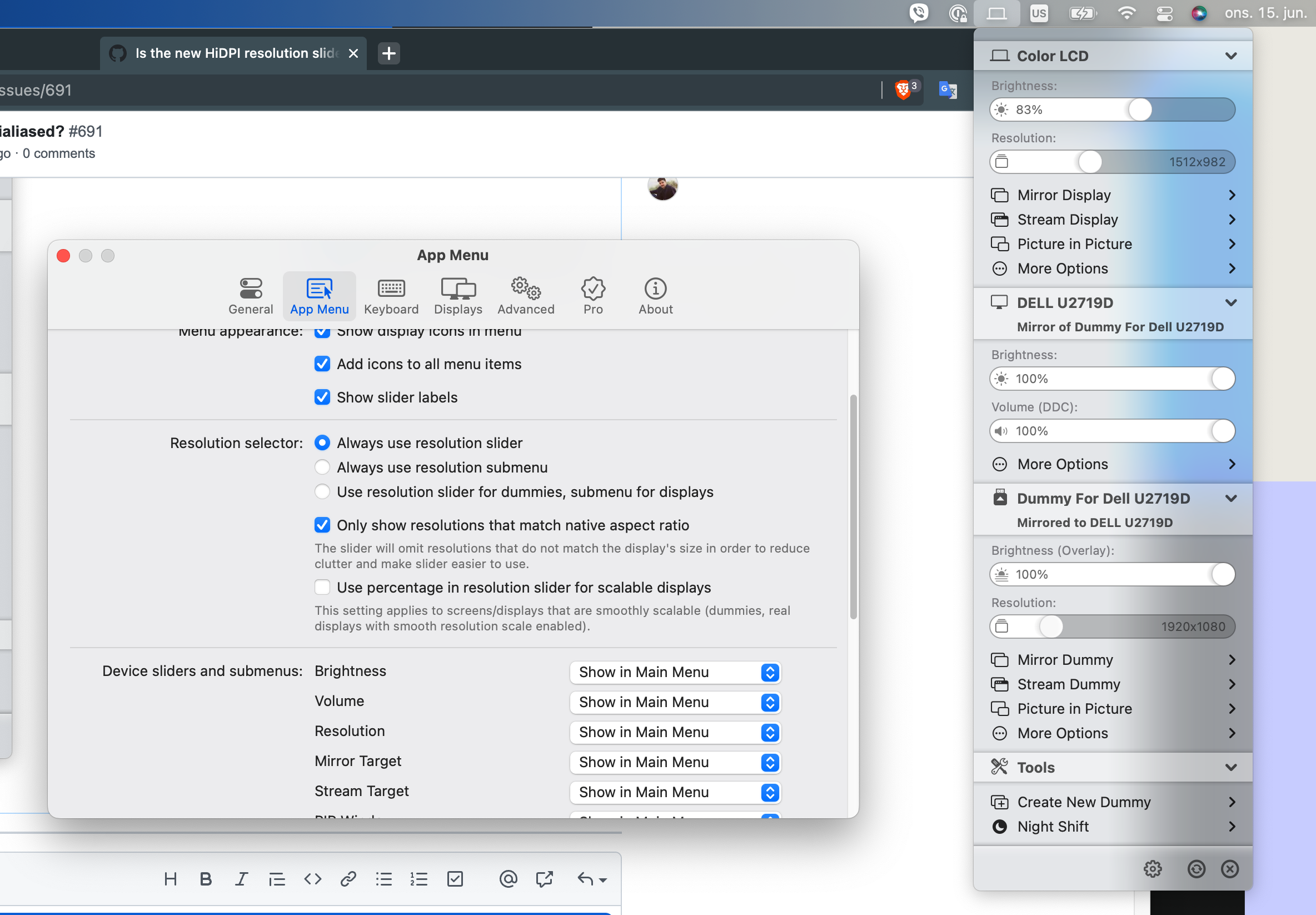Uncheck Add icons to all menu items

click(322, 364)
